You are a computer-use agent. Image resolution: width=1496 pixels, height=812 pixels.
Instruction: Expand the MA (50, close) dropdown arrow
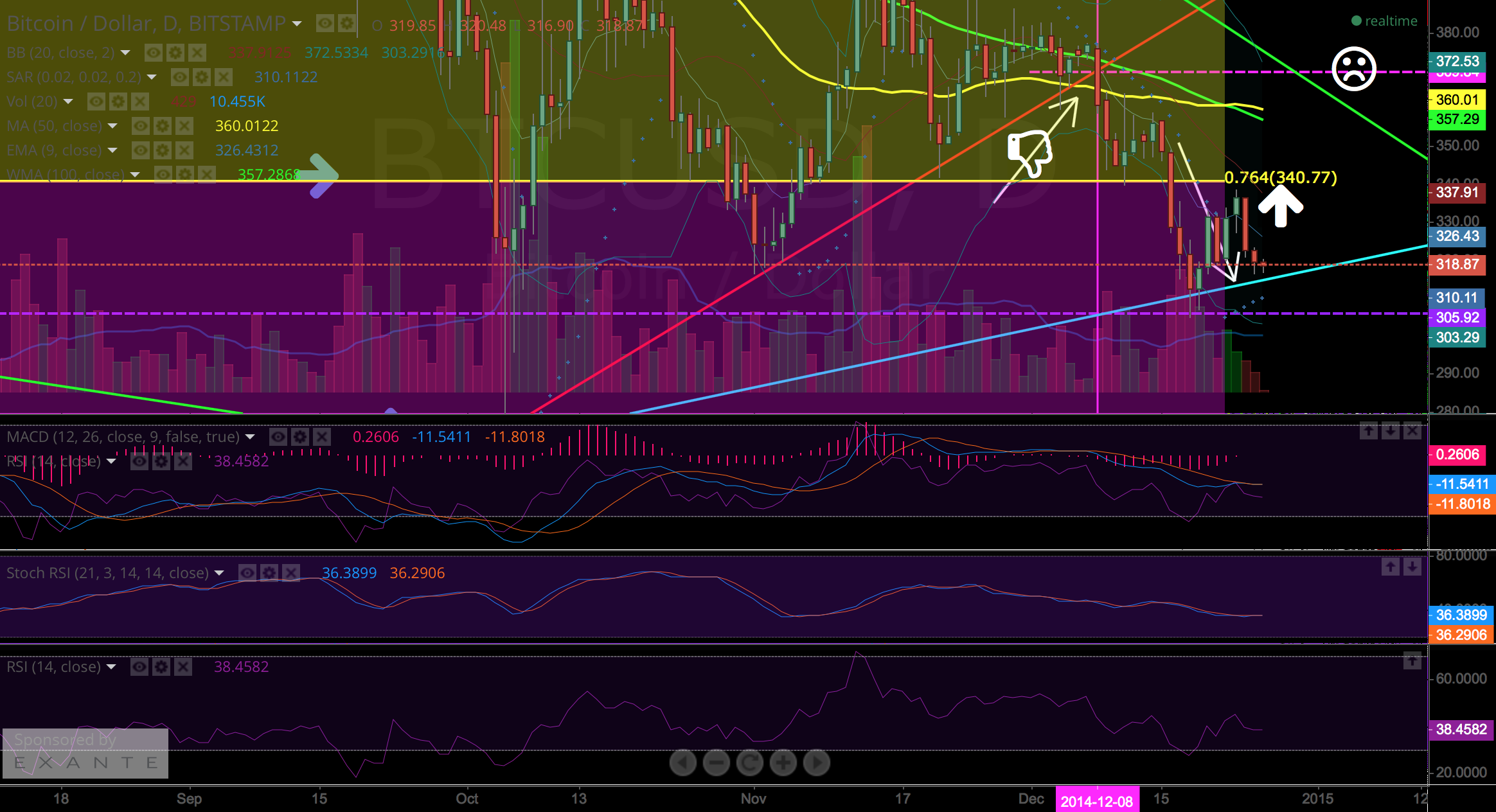pos(112,126)
